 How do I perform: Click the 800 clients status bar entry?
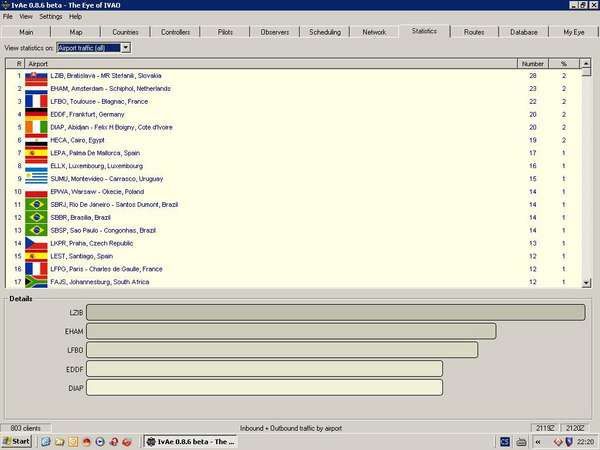tap(26, 428)
